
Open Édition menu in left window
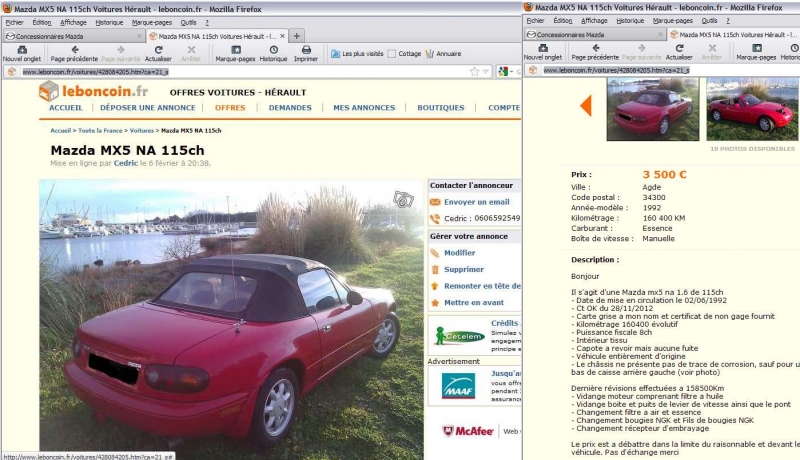point(42,22)
